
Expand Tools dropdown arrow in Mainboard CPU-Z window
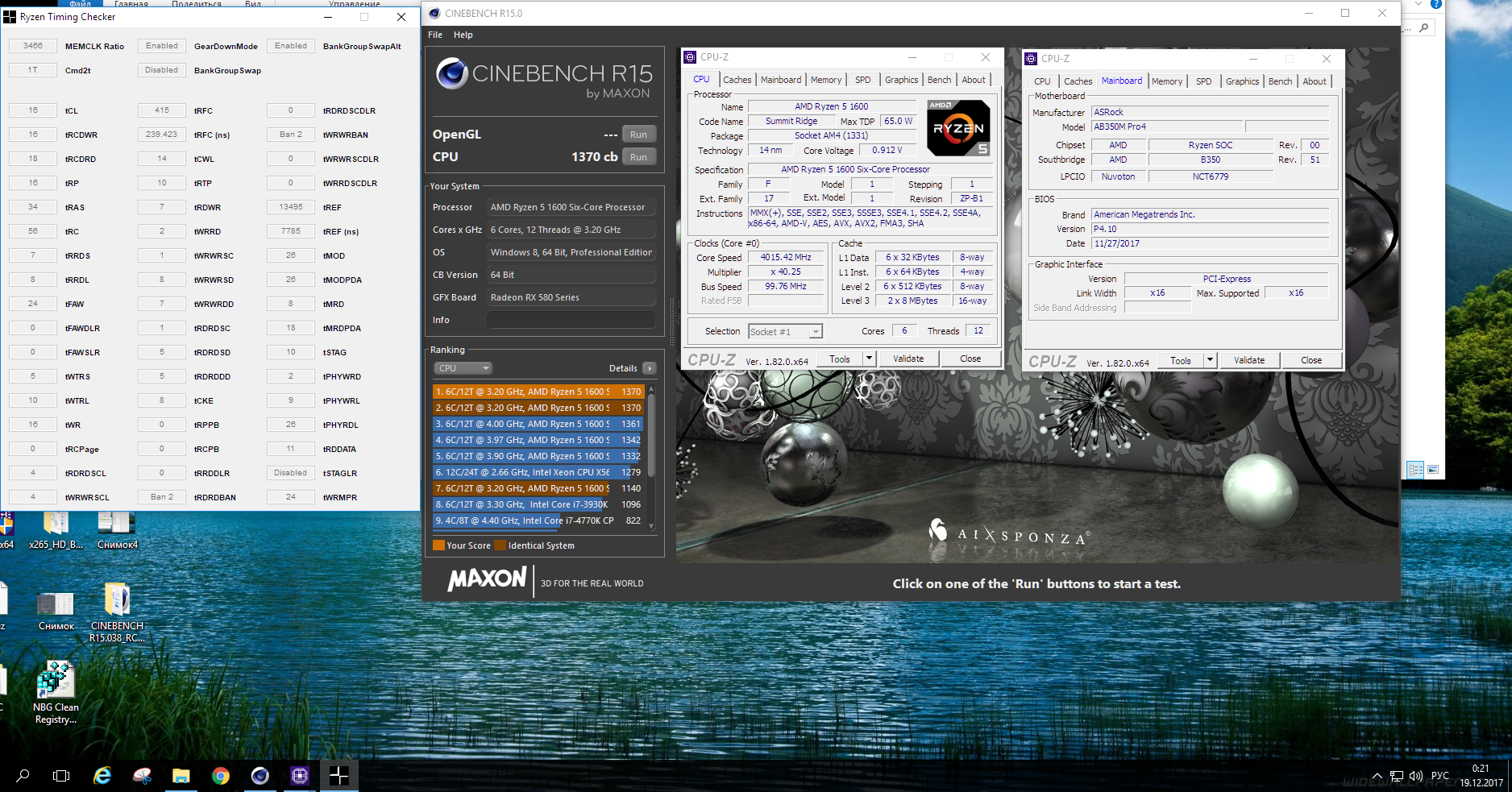(x=1210, y=361)
